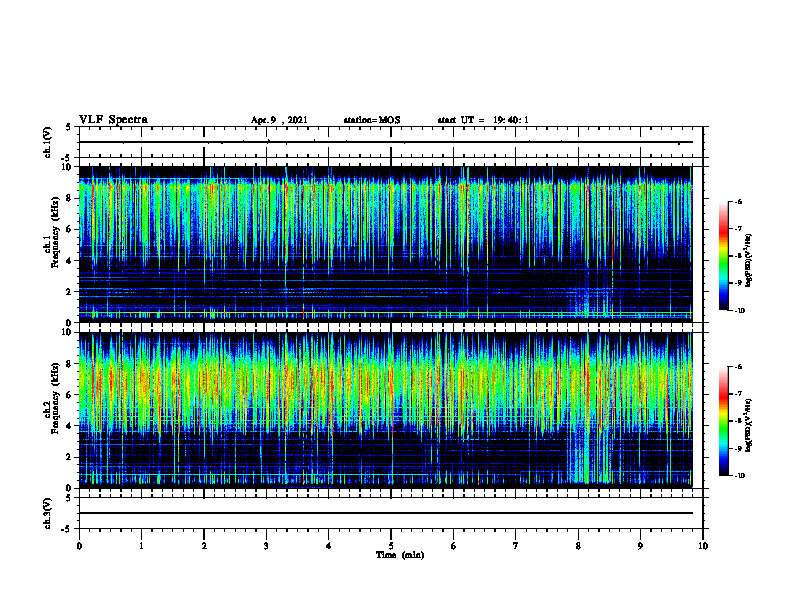Screen dimensions: 792x612
Task: Click the "-10" label on ch.2 colorbar
Action: coord(739,476)
